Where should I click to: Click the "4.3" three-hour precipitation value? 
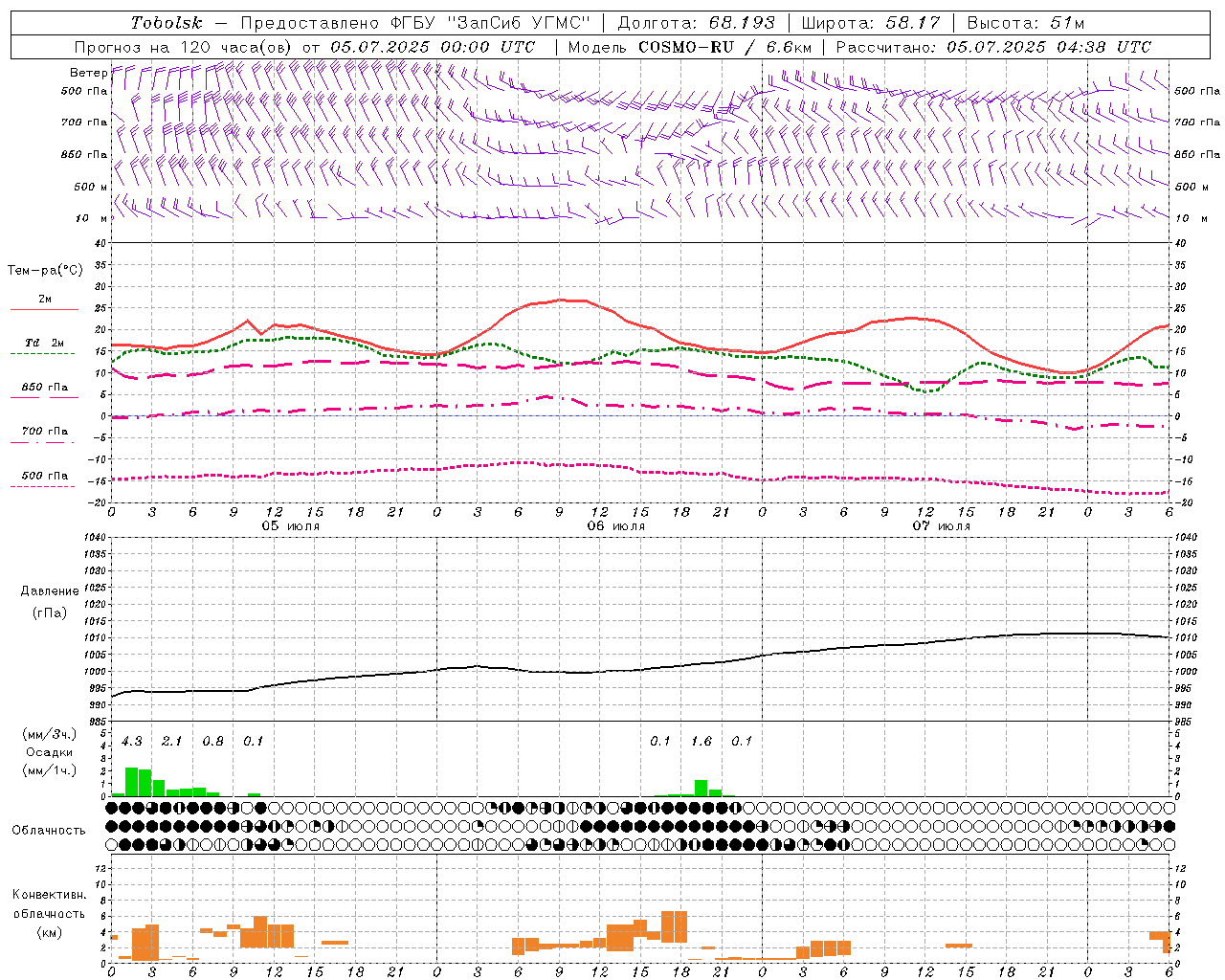coord(132,742)
